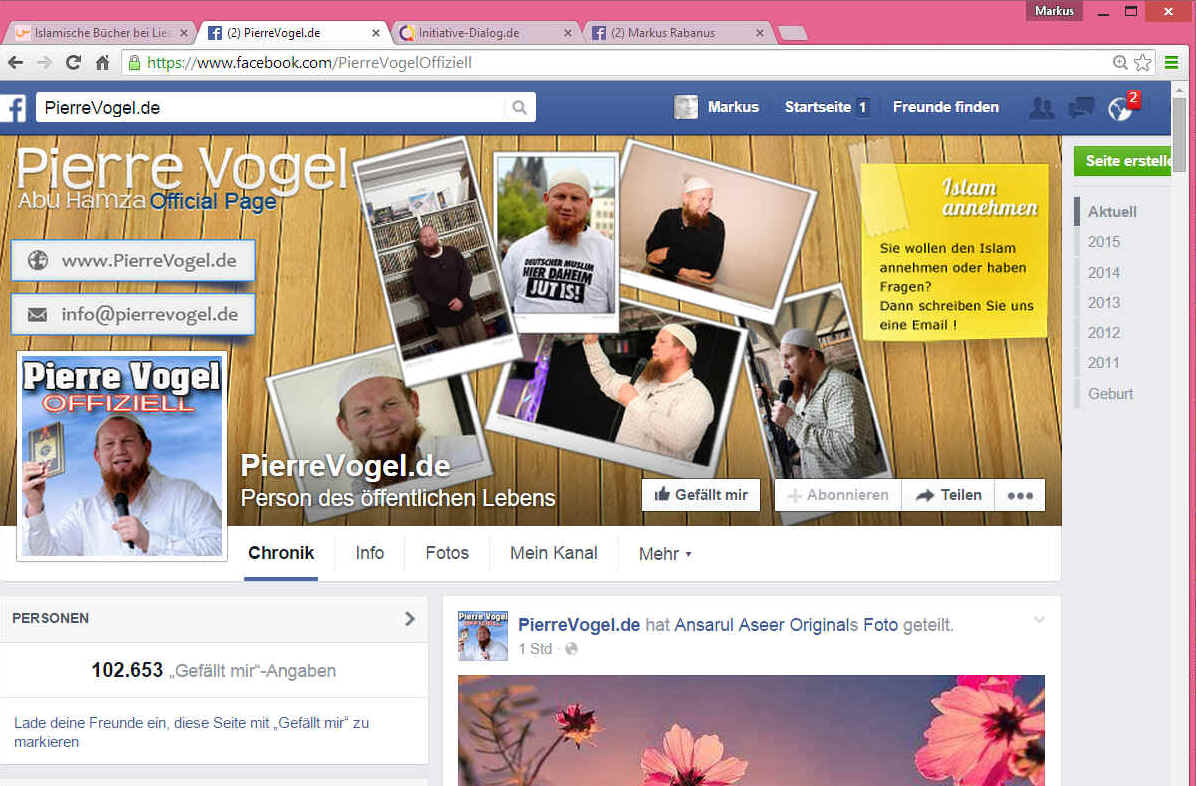
Task: Expand the Mehr dropdown tab
Action: 665,554
